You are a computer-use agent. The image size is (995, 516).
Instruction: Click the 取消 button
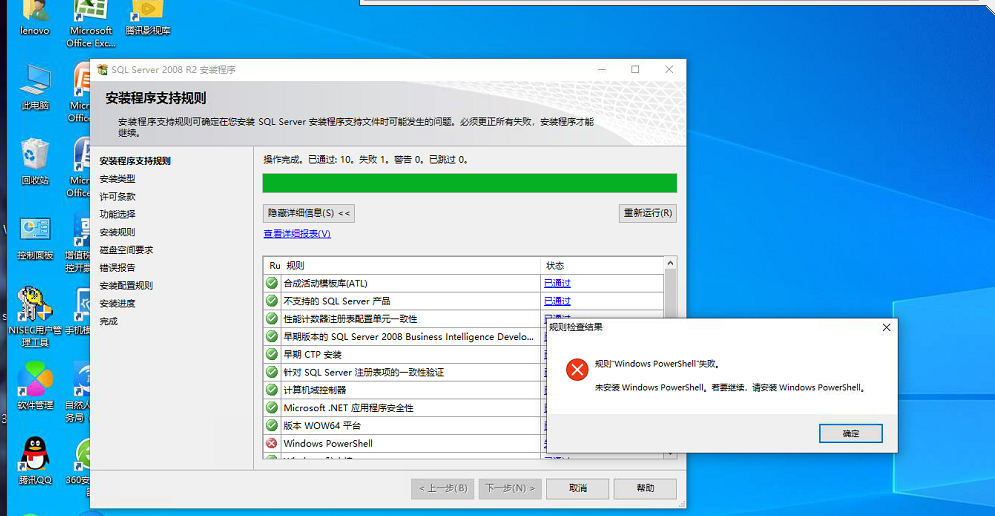click(577, 488)
